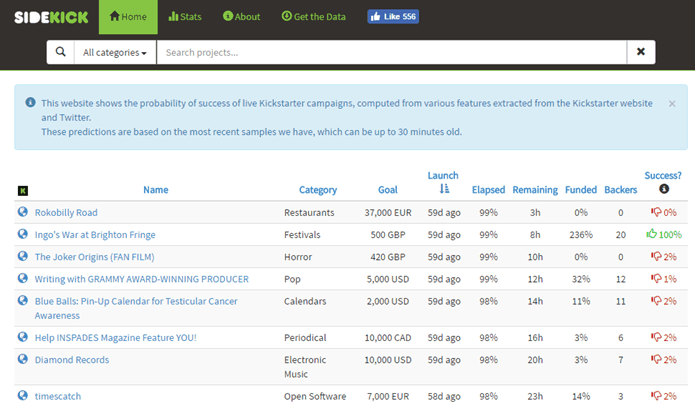
Task: Click thumbs-down 2% for INSPADES row
Action: 664,337
